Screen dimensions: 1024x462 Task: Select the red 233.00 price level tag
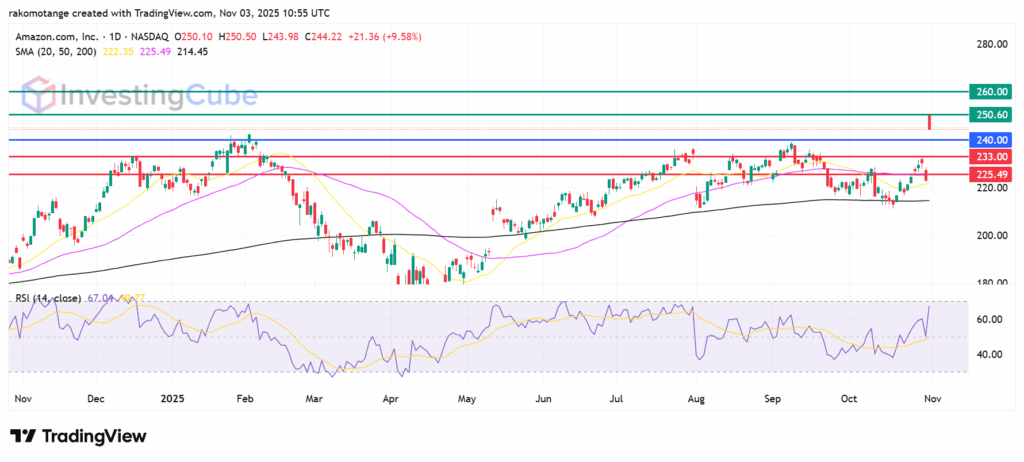989,157
